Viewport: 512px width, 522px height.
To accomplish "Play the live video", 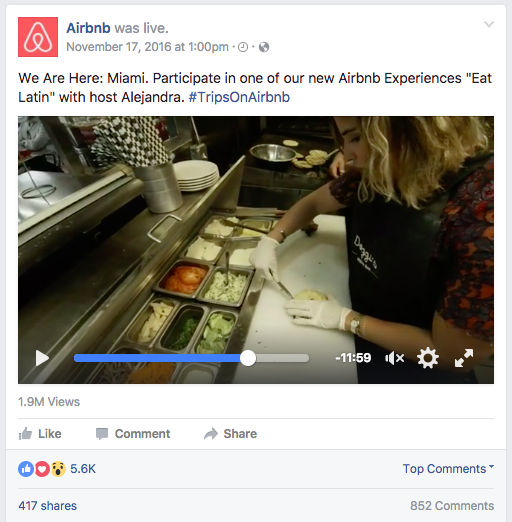I will point(42,358).
